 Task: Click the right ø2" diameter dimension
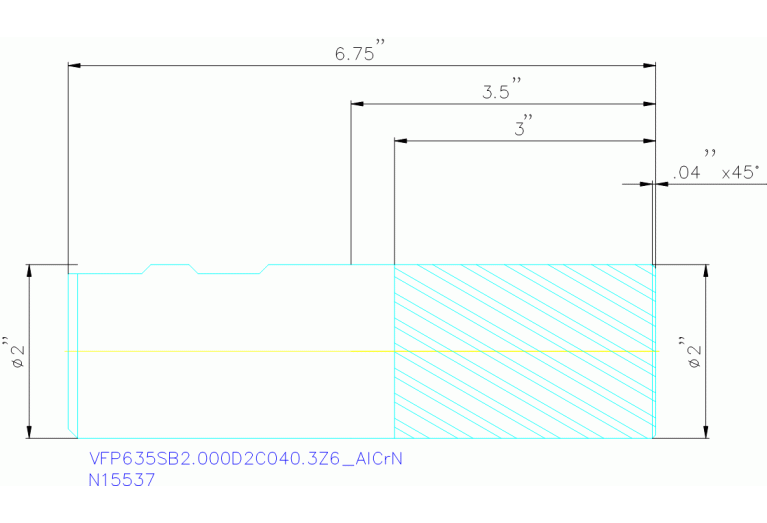691,352
